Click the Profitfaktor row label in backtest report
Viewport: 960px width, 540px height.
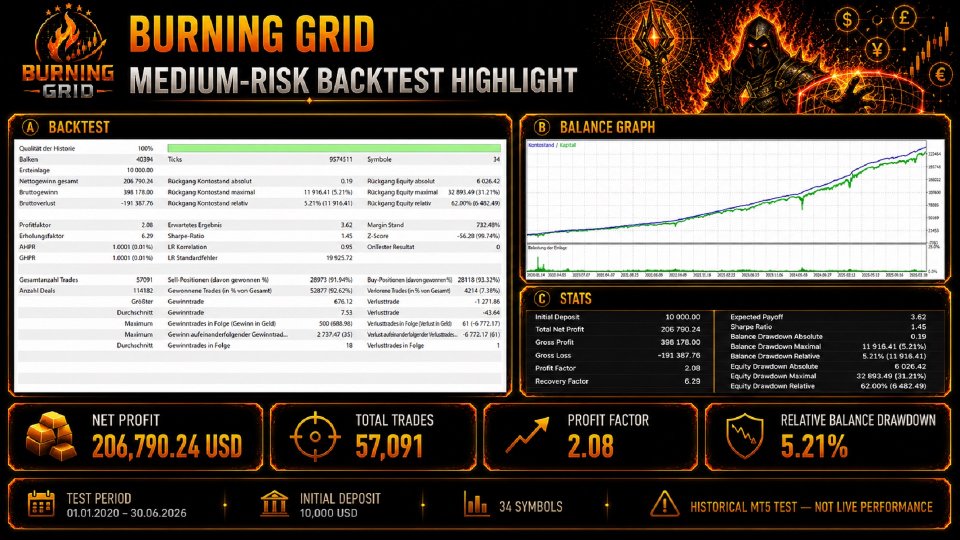(x=35, y=225)
